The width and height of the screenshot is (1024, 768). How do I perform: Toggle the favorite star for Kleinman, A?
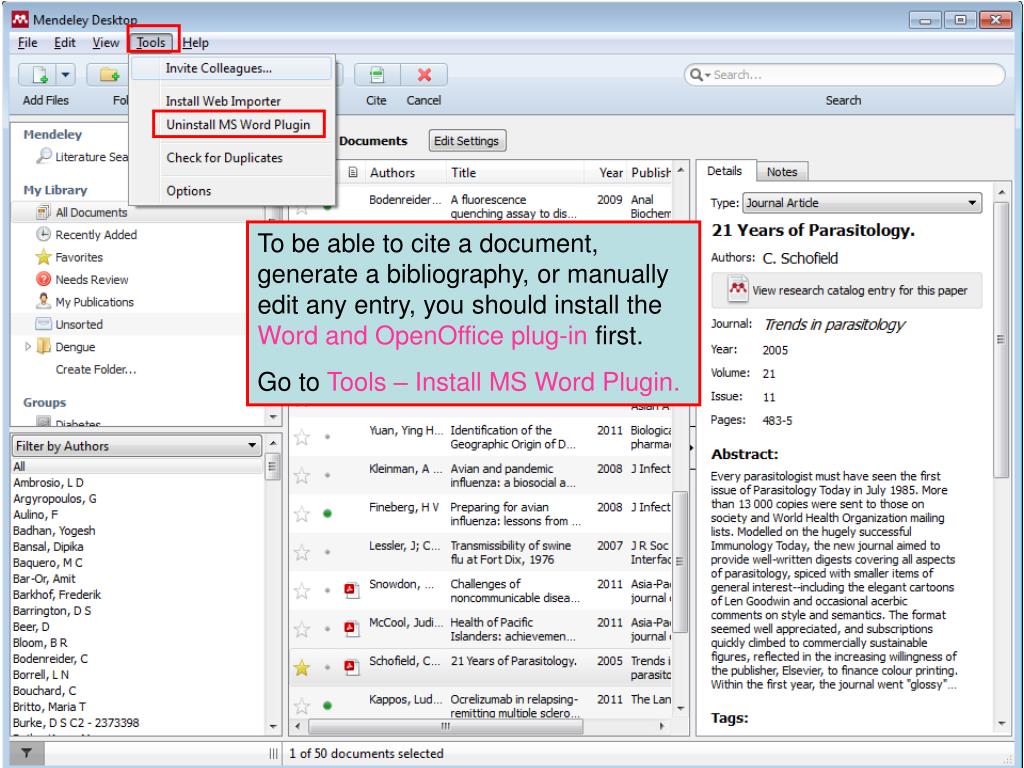pyautogui.click(x=302, y=475)
